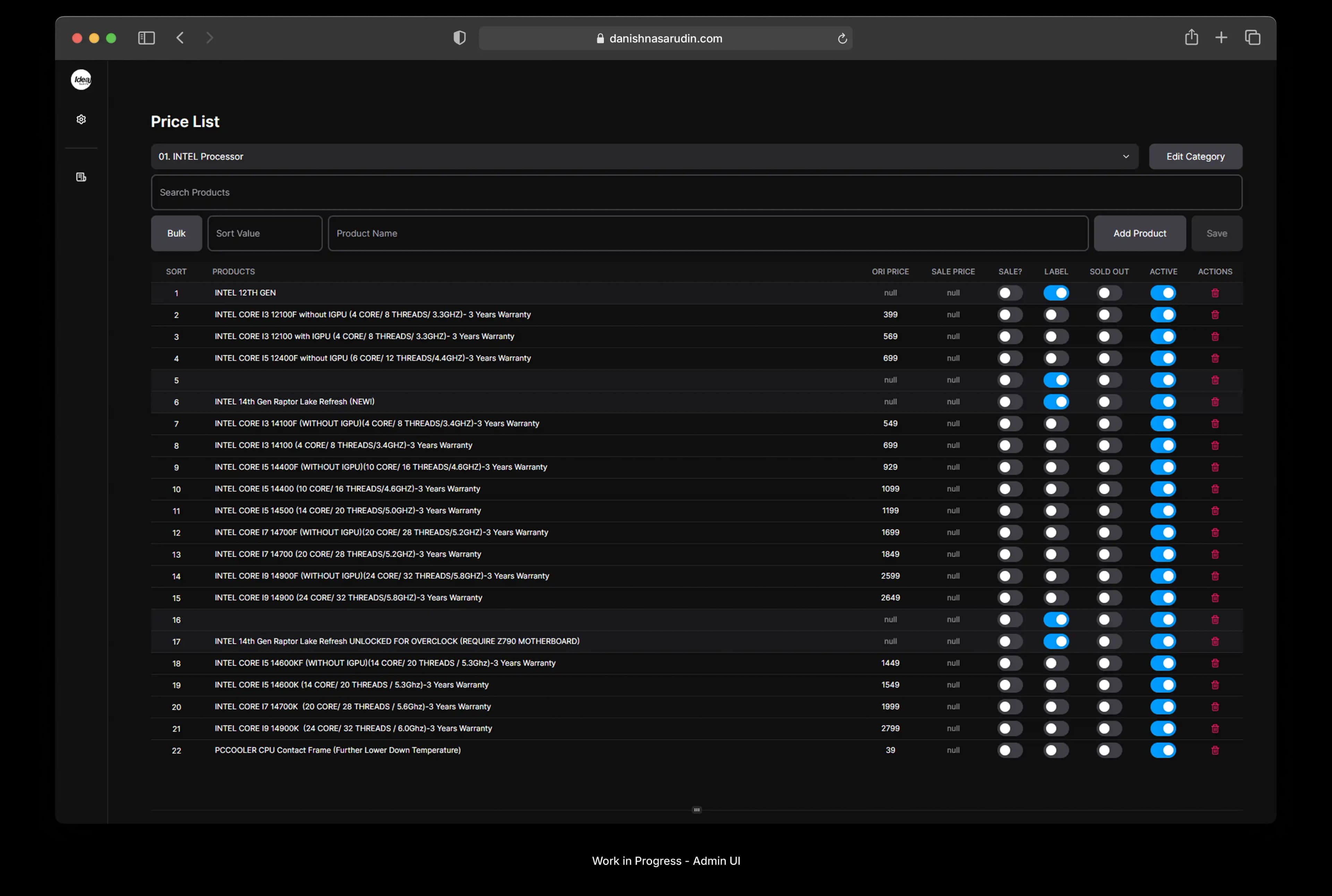Disable the Label toggle for INTEL 12TH GEN
Image resolution: width=1332 pixels, height=896 pixels.
coord(1056,293)
